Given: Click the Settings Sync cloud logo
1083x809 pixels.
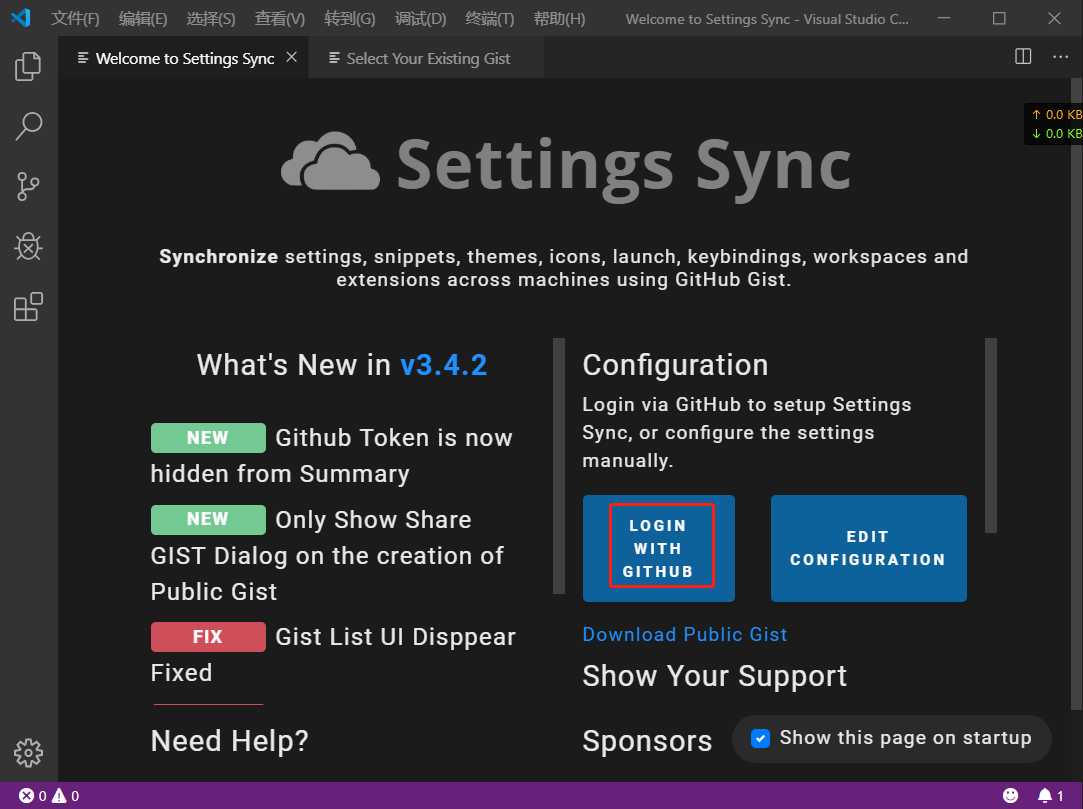Looking at the screenshot, I should click(x=330, y=161).
